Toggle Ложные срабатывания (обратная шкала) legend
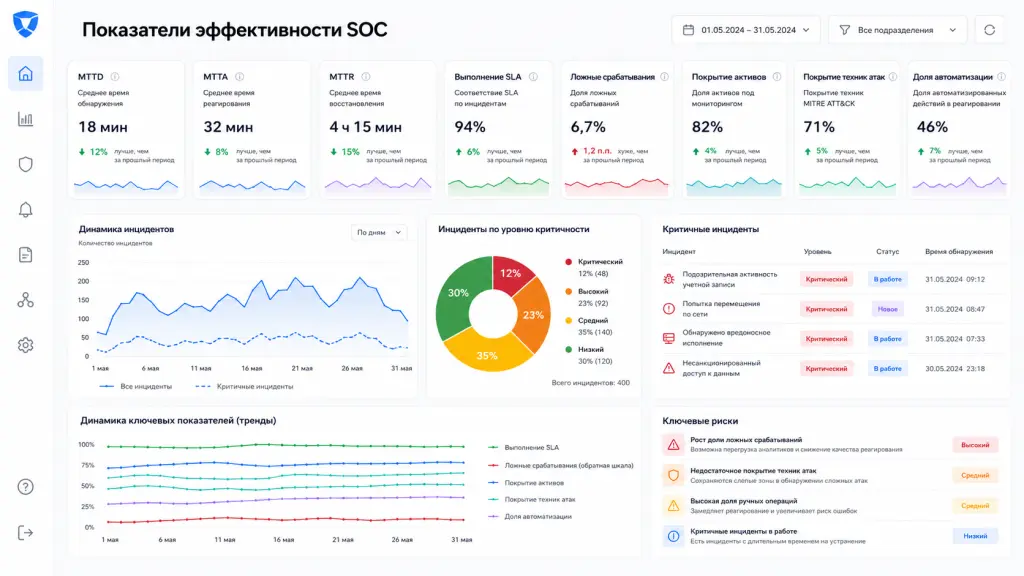This screenshot has width=1024, height=576. 561,466
